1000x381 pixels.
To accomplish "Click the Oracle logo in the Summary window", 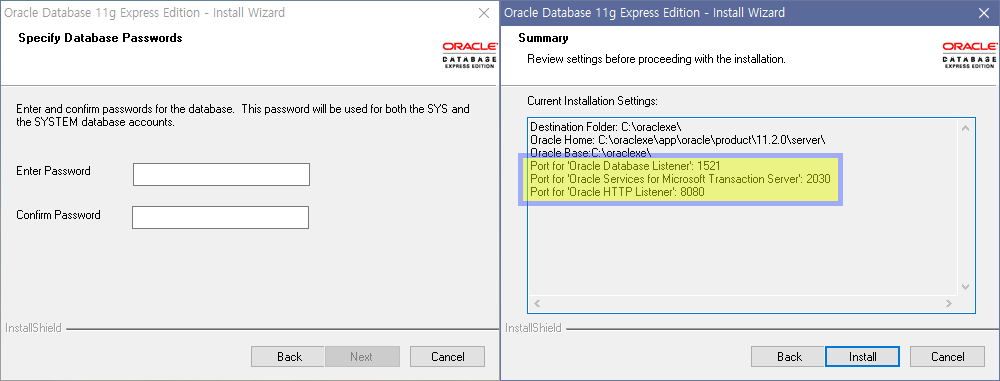I will (x=969, y=55).
